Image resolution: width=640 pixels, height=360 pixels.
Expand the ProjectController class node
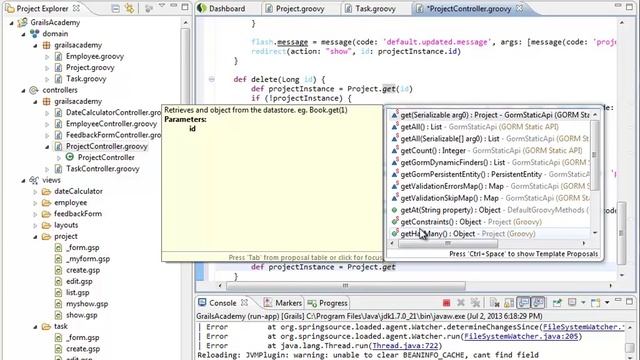click(x=59, y=158)
